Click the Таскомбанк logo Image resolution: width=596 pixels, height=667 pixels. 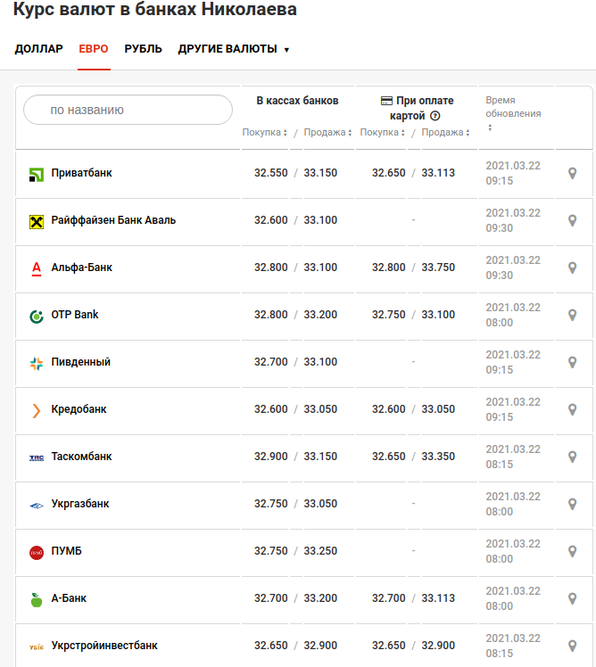36,458
